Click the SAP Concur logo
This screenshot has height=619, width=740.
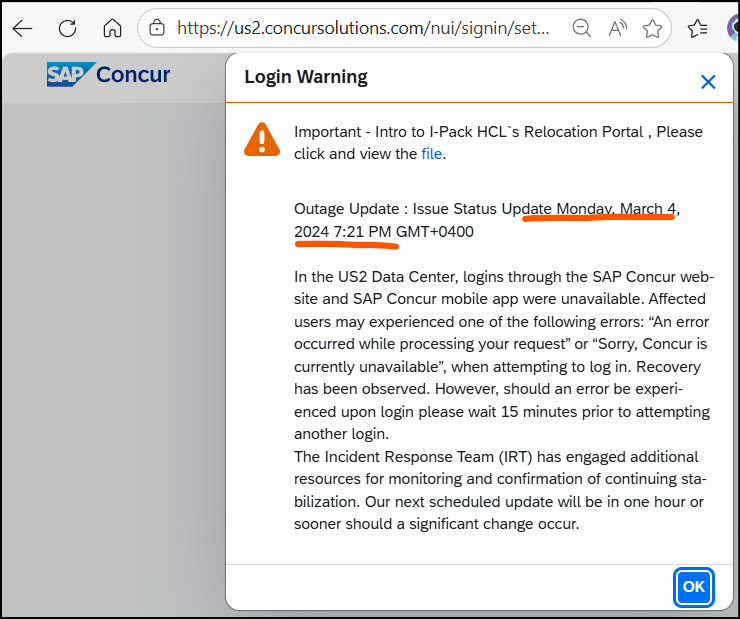[x=108, y=75]
